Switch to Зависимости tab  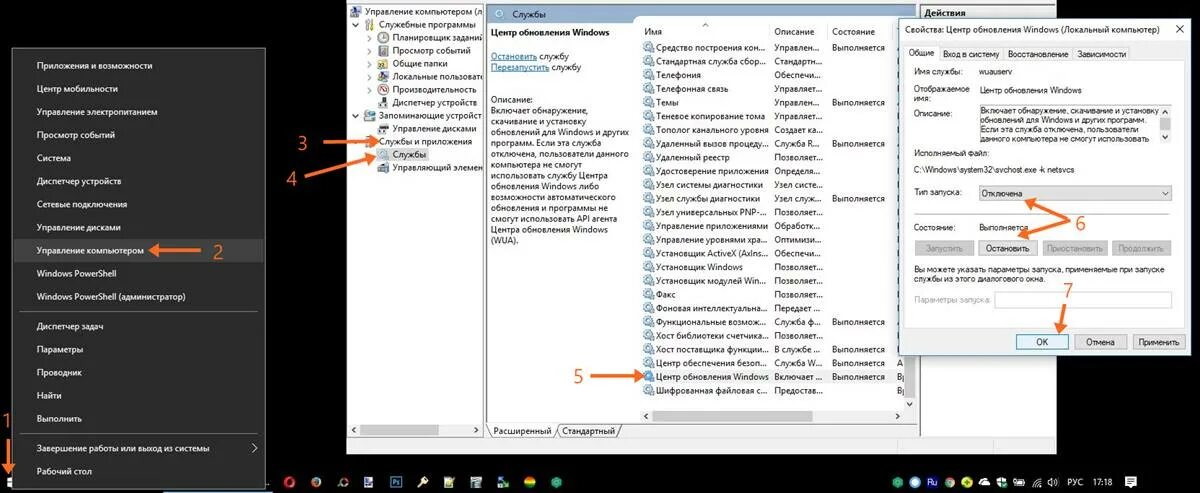(x=1102, y=54)
